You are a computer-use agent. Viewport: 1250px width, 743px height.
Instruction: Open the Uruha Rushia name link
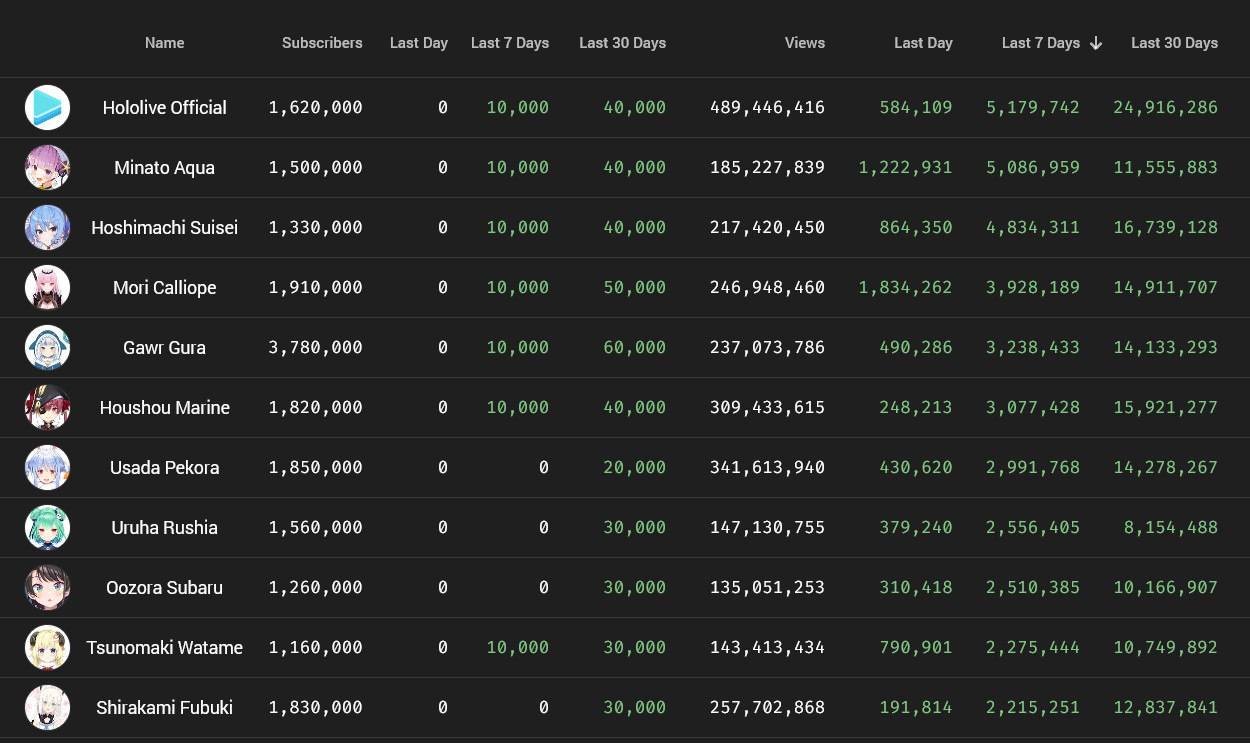pyautogui.click(x=165, y=527)
